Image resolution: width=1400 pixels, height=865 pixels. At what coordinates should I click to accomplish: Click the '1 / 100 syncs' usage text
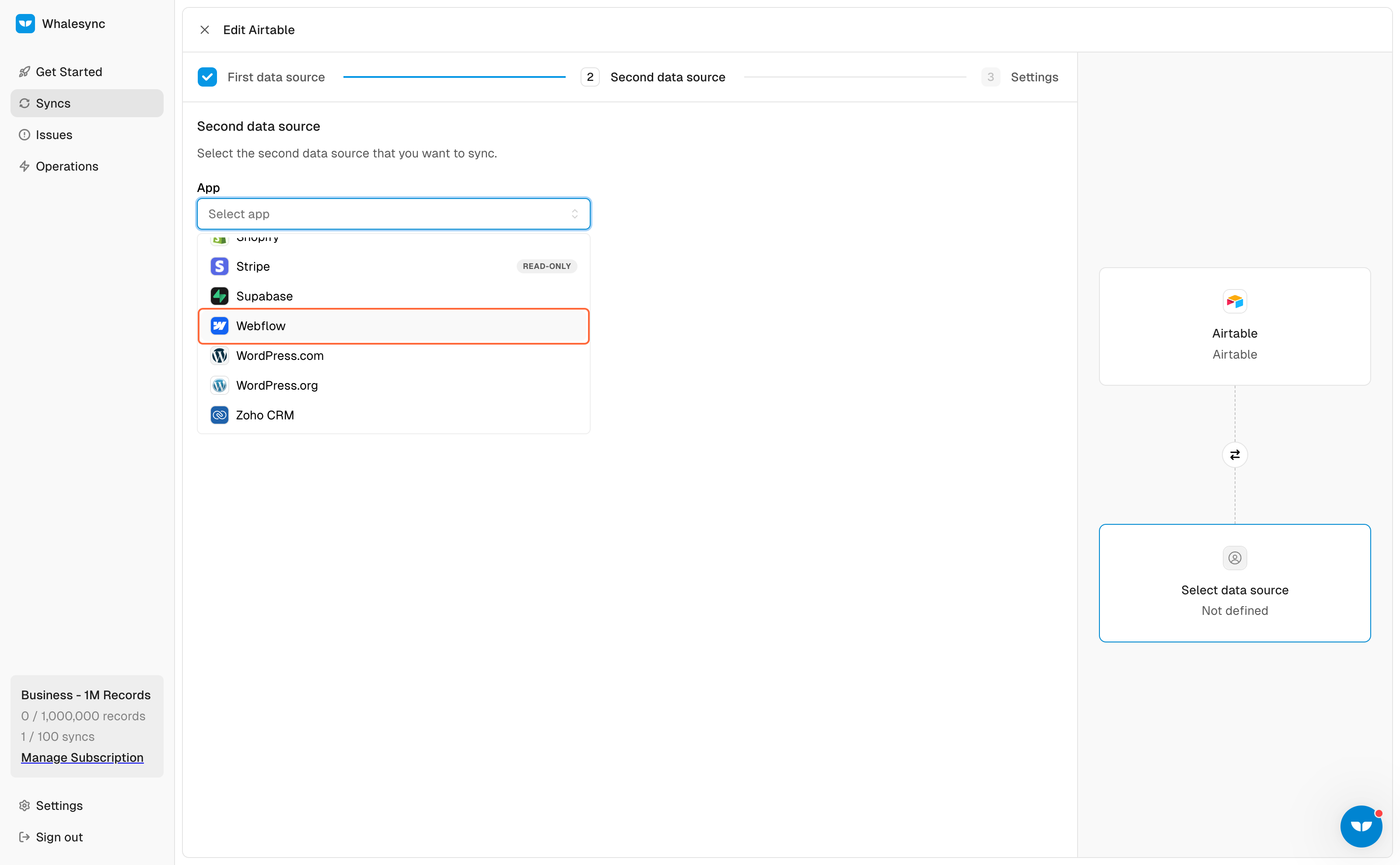pyautogui.click(x=58, y=736)
